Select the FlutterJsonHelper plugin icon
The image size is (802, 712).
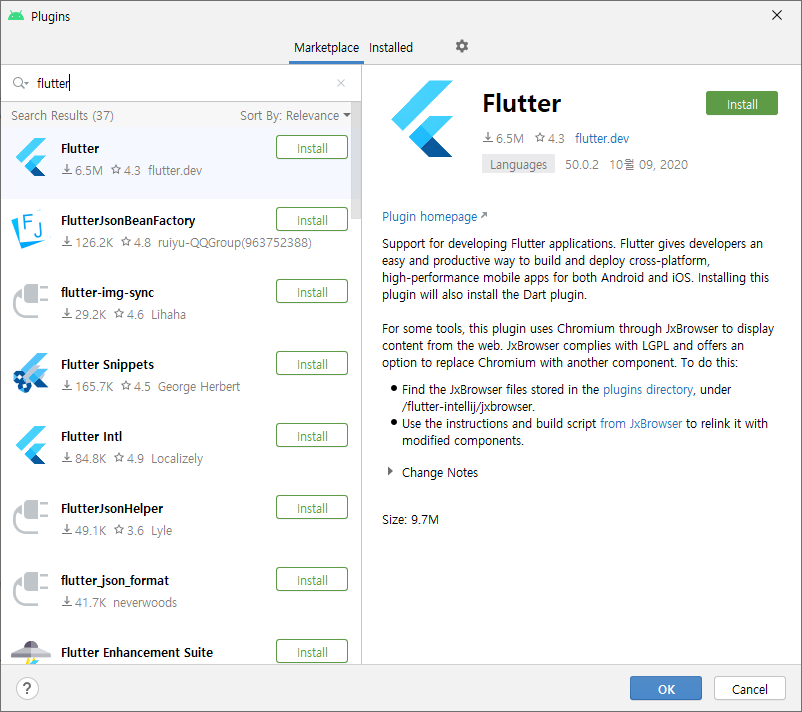tap(30, 517)
